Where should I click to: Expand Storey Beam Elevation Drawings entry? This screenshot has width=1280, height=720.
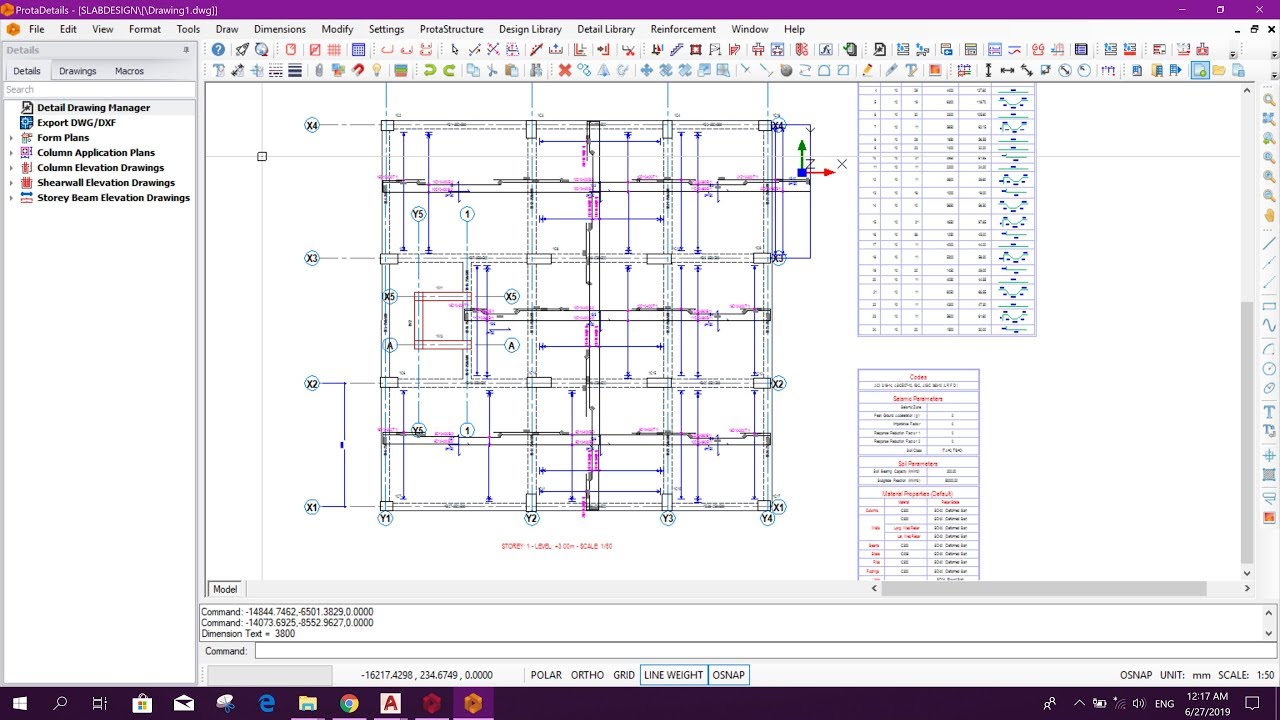(x=10, y=197)
